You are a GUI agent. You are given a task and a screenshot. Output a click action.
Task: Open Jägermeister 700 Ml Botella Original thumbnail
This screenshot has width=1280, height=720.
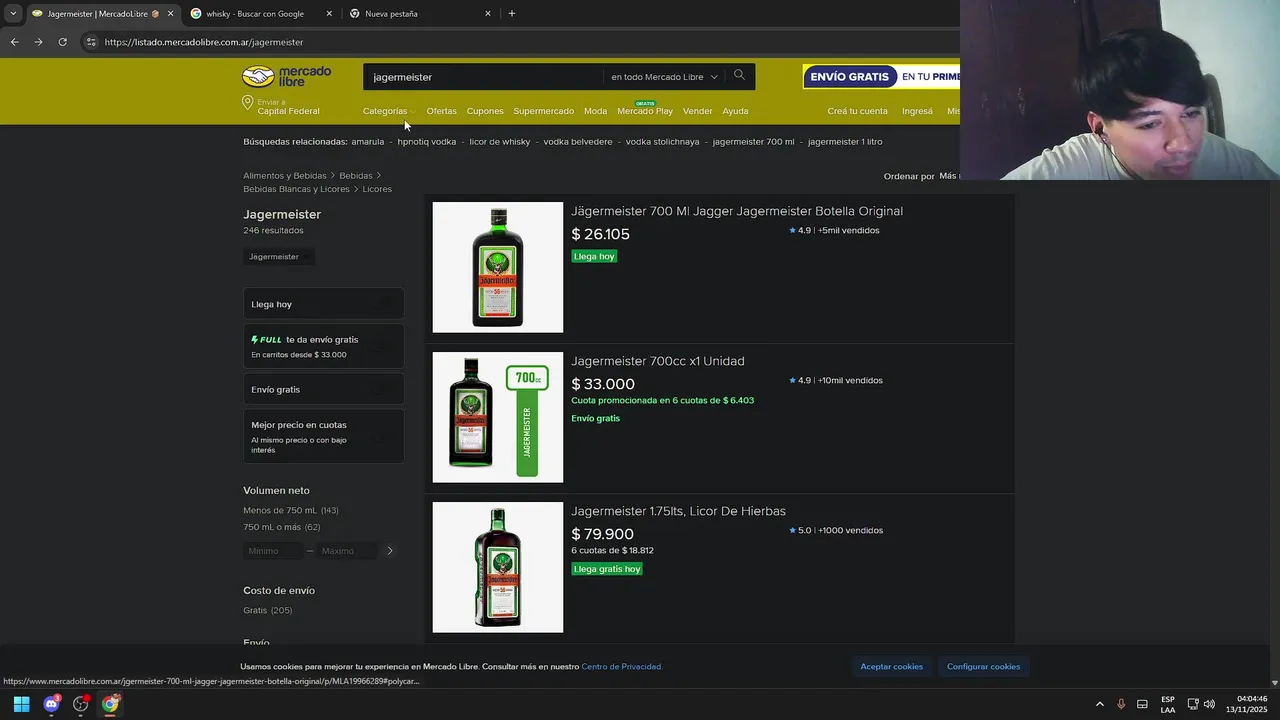pos(498,267)
